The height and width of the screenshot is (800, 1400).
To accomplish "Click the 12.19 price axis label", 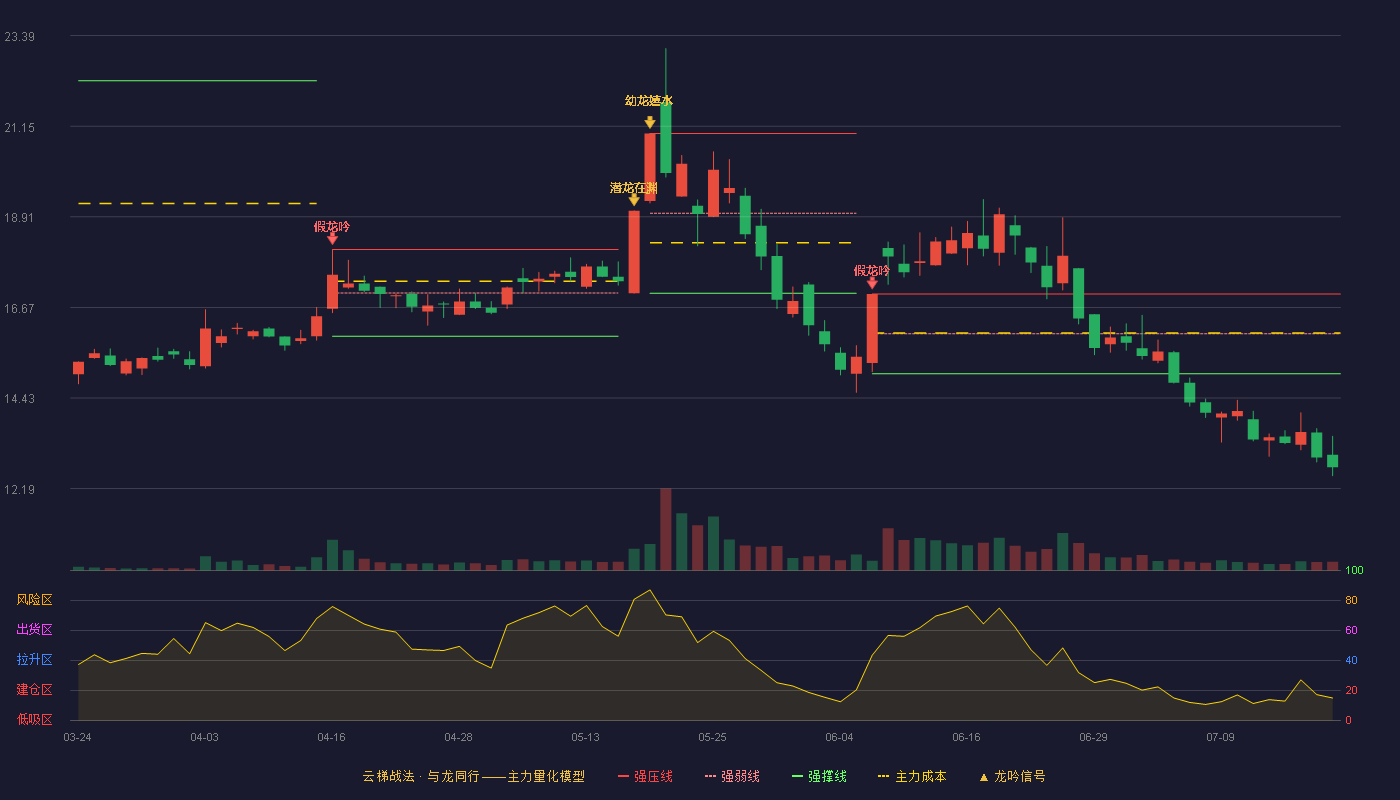I will pyautogui.click(x=19, y=489).
